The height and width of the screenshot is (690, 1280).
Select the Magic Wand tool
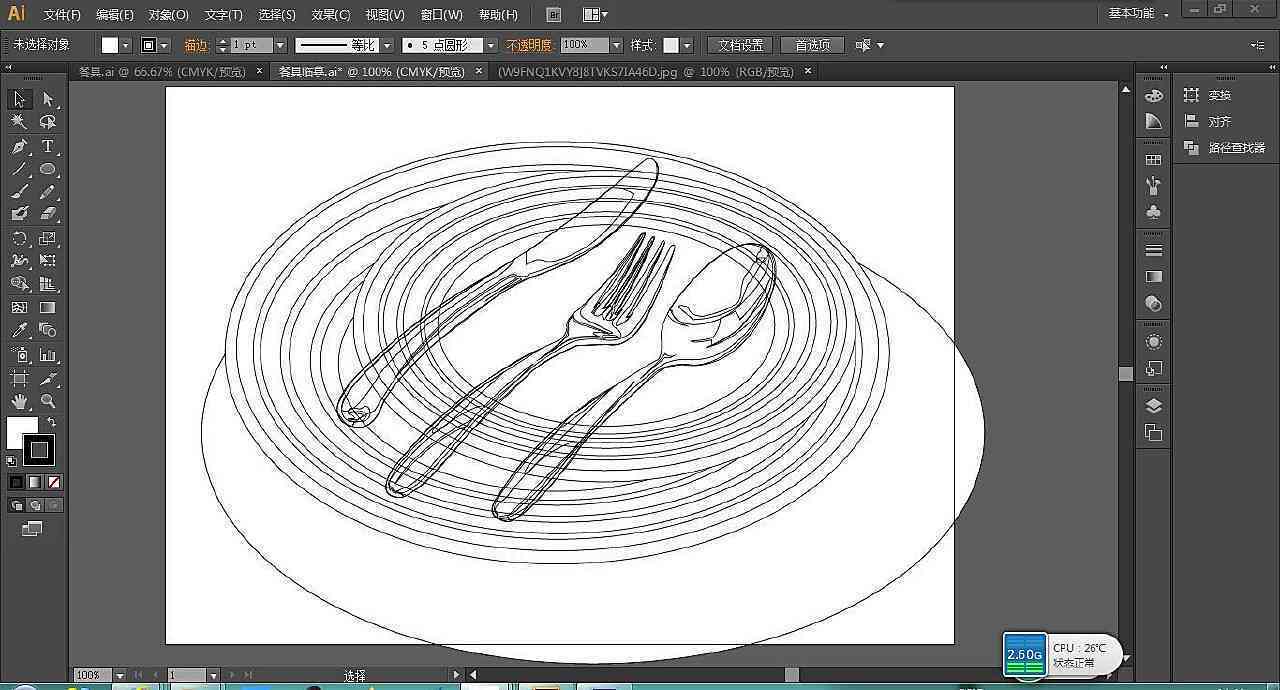19,122
